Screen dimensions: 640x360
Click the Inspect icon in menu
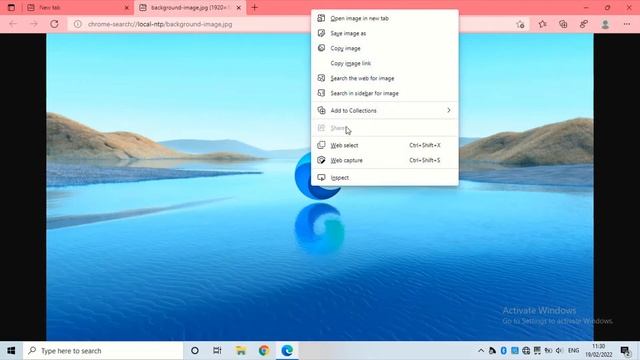[x=321, y=178]
